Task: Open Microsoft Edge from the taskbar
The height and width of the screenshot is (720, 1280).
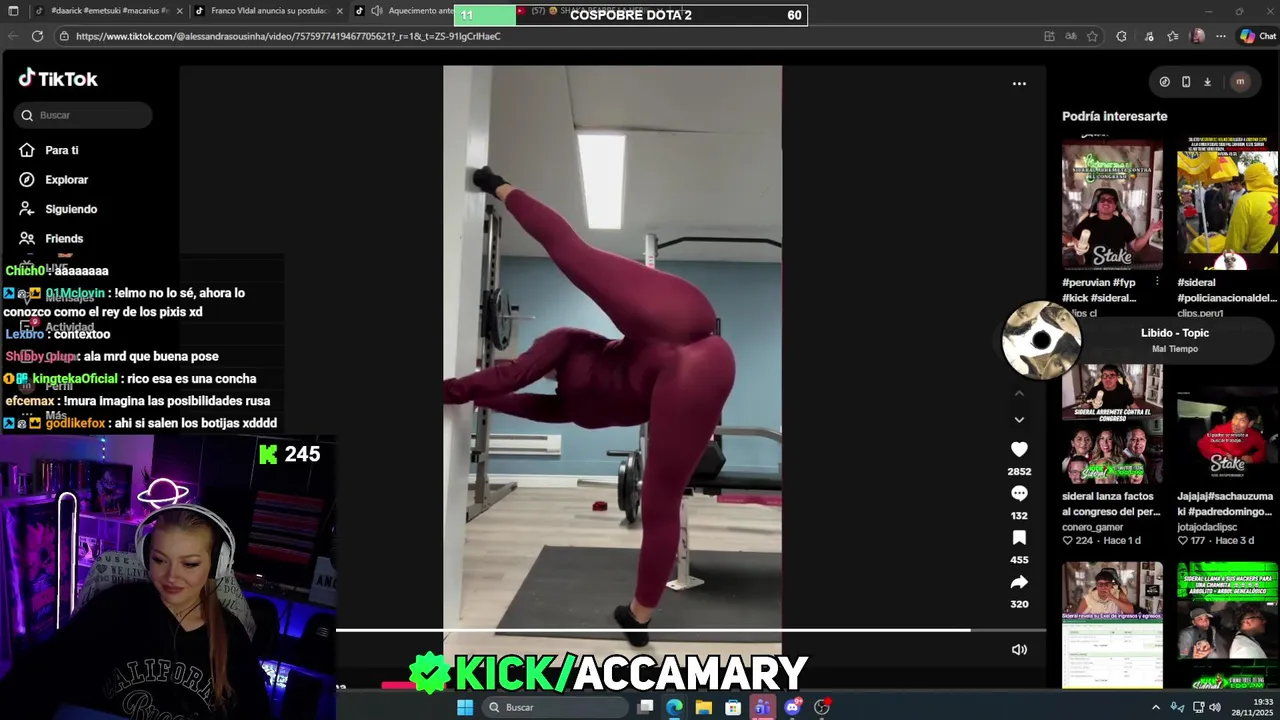Action: (x=675, y=707)
